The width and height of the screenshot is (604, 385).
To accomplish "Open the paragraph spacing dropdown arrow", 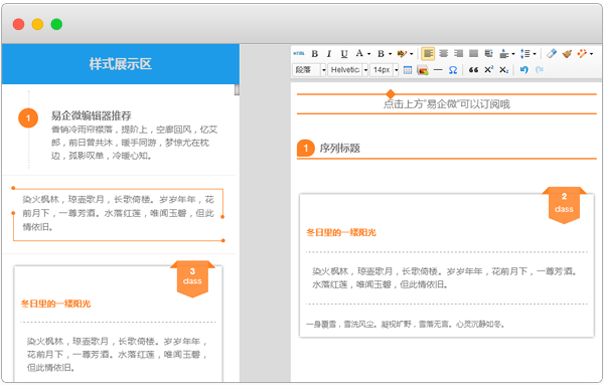I will tap(513, 54).
